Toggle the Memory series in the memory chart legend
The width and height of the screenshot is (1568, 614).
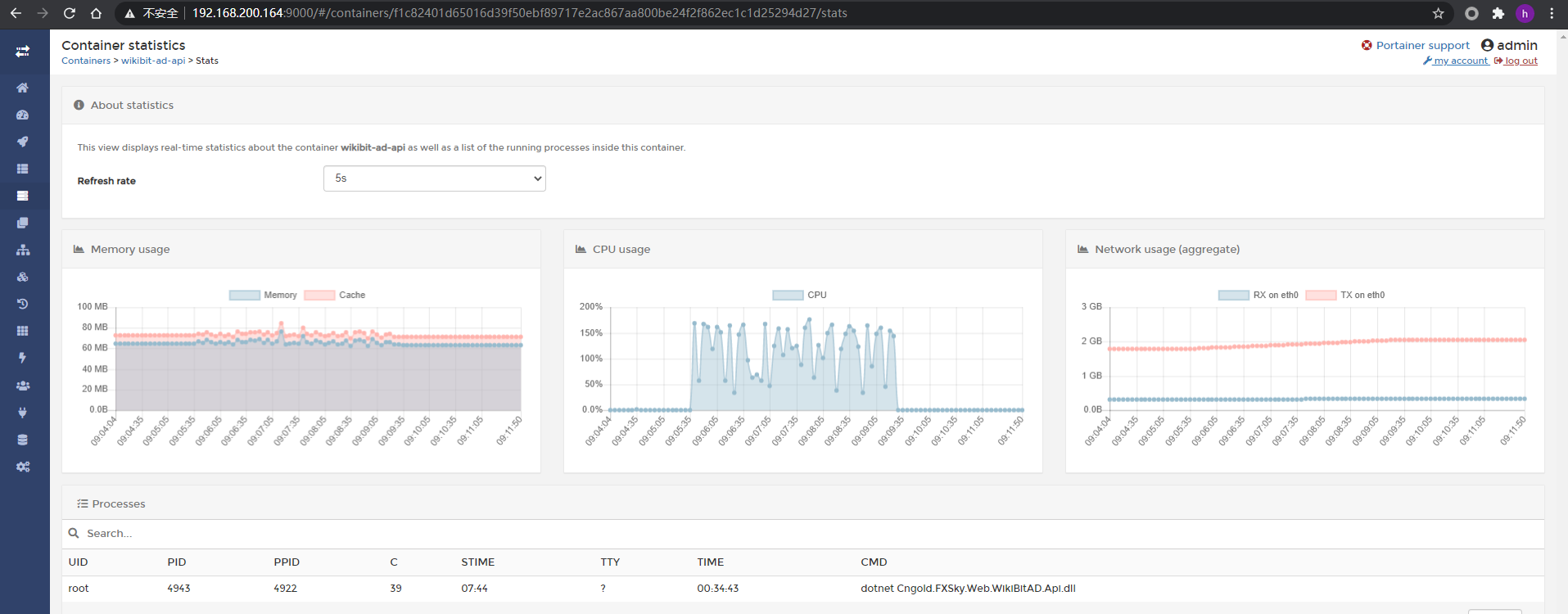[x=263, y=295]
